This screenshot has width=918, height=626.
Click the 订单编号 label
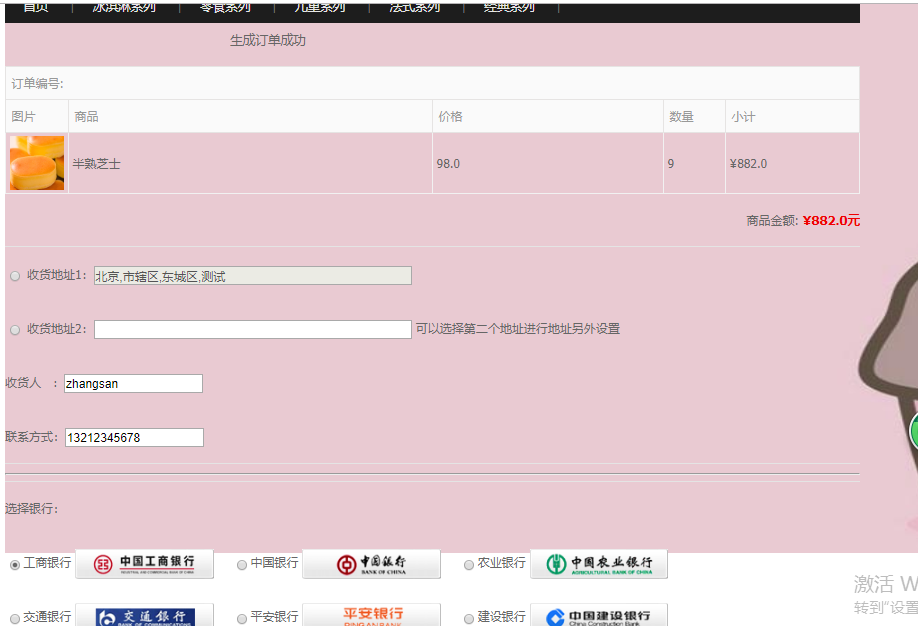(x=37, y=84)
